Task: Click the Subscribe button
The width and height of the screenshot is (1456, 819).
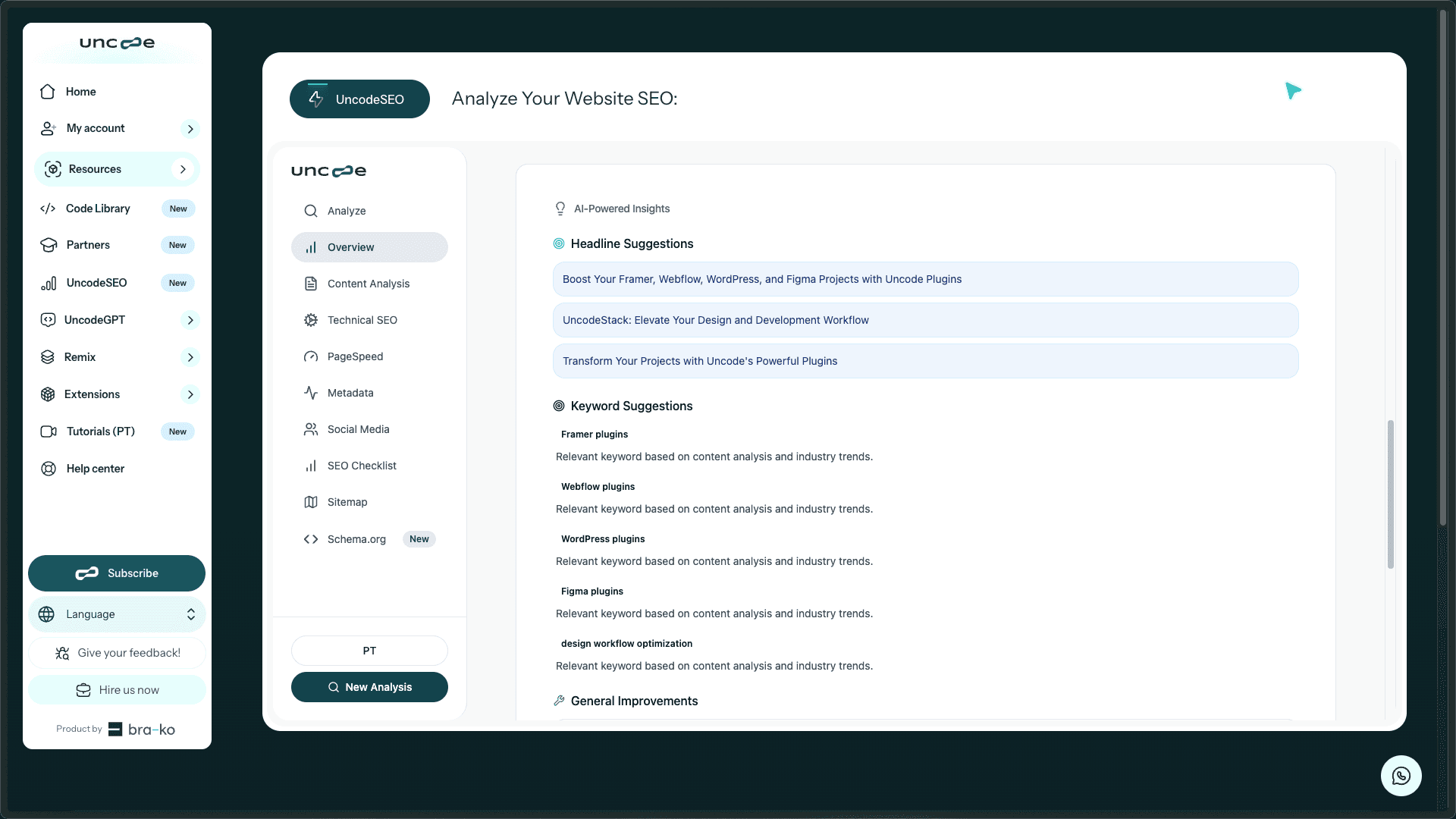Action: click(x=117, y=573)
